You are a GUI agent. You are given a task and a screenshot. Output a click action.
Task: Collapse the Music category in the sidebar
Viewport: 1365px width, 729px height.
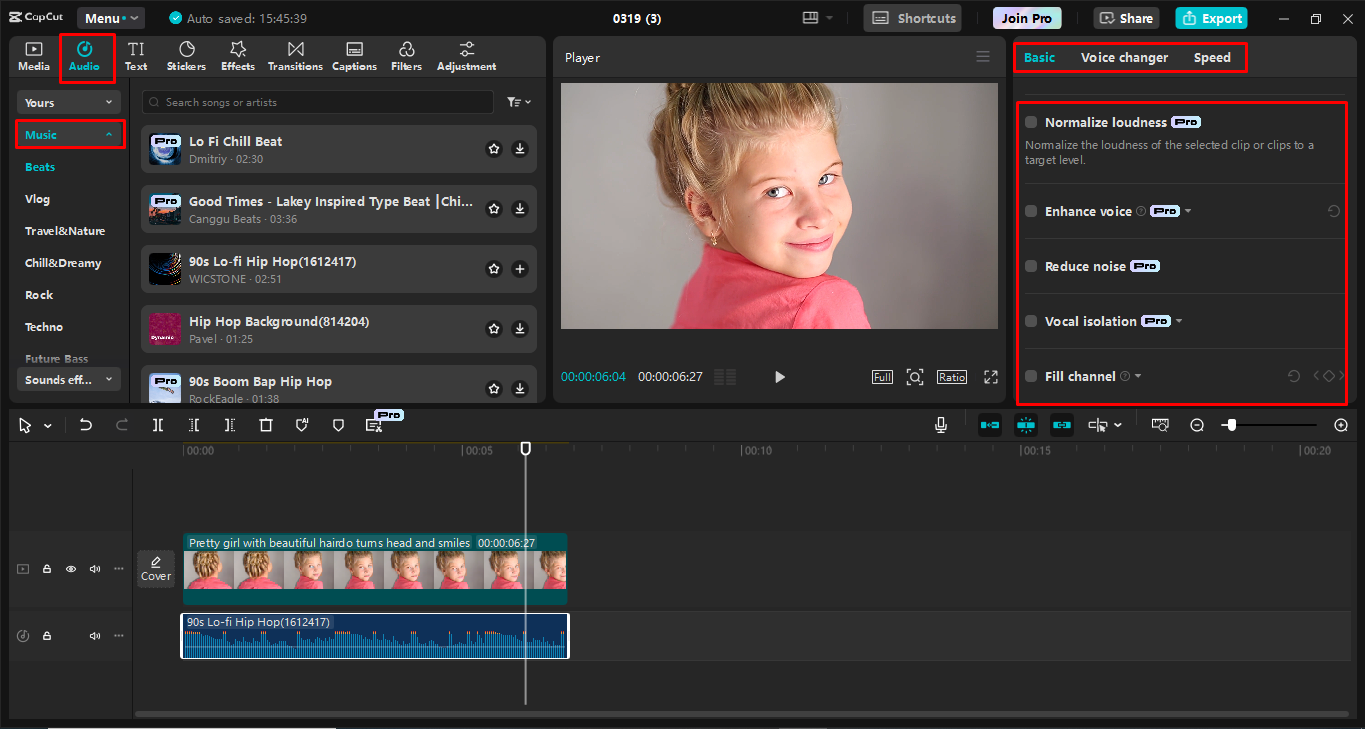coord(109,133)
